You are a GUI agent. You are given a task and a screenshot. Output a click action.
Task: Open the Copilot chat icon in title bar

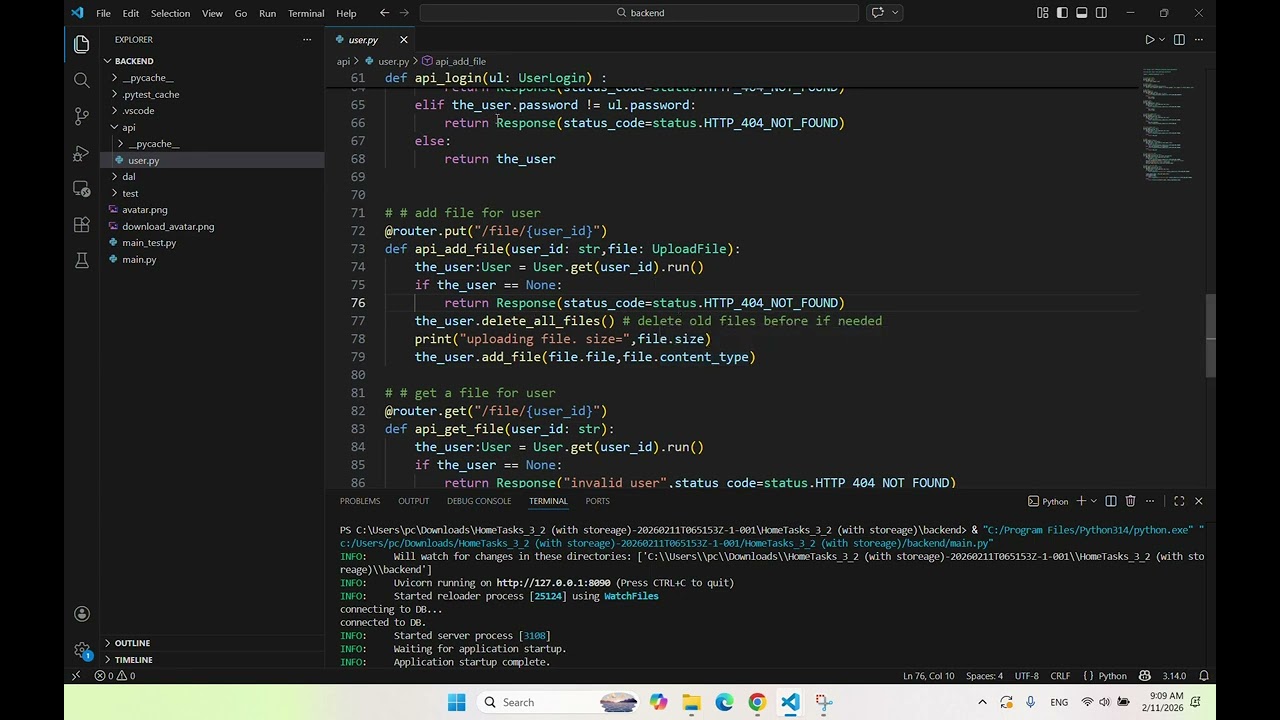coord(878,13)
